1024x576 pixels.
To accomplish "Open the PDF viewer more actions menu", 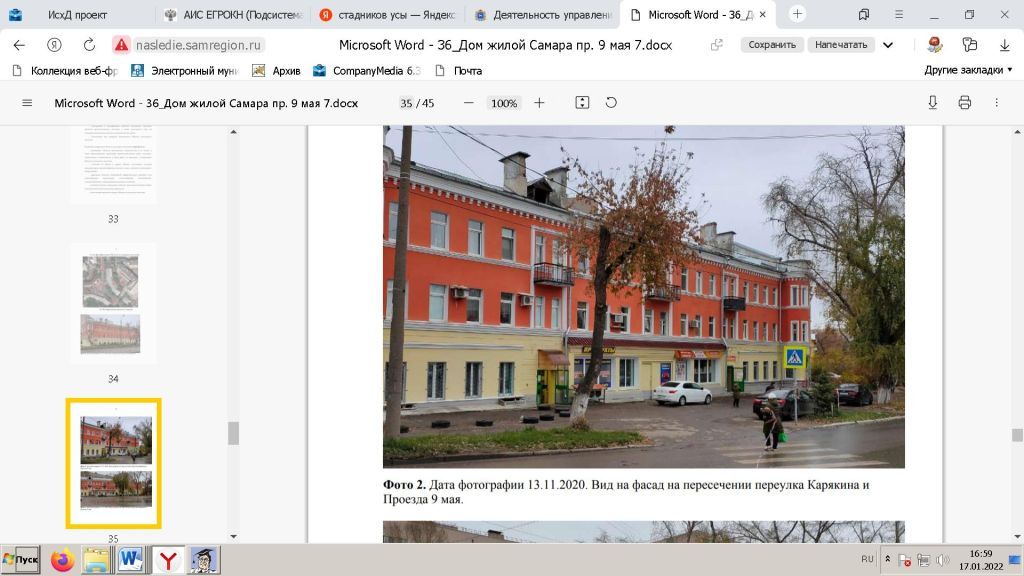I will (996, 103).
